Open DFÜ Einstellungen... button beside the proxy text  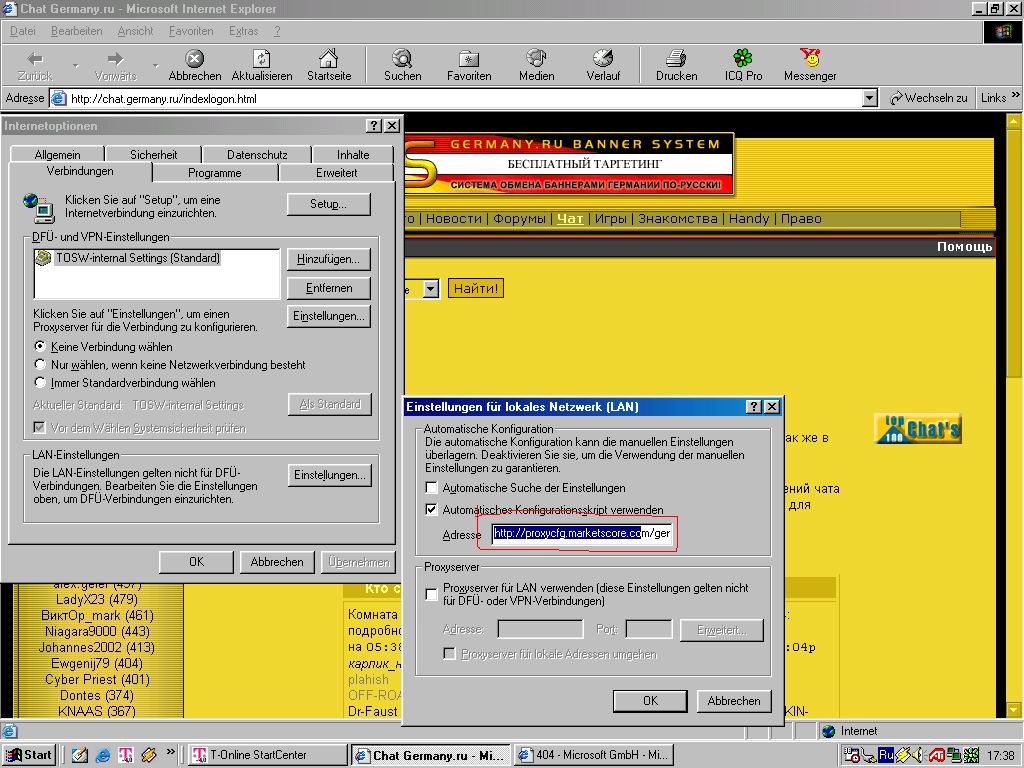tap(328, 316)
